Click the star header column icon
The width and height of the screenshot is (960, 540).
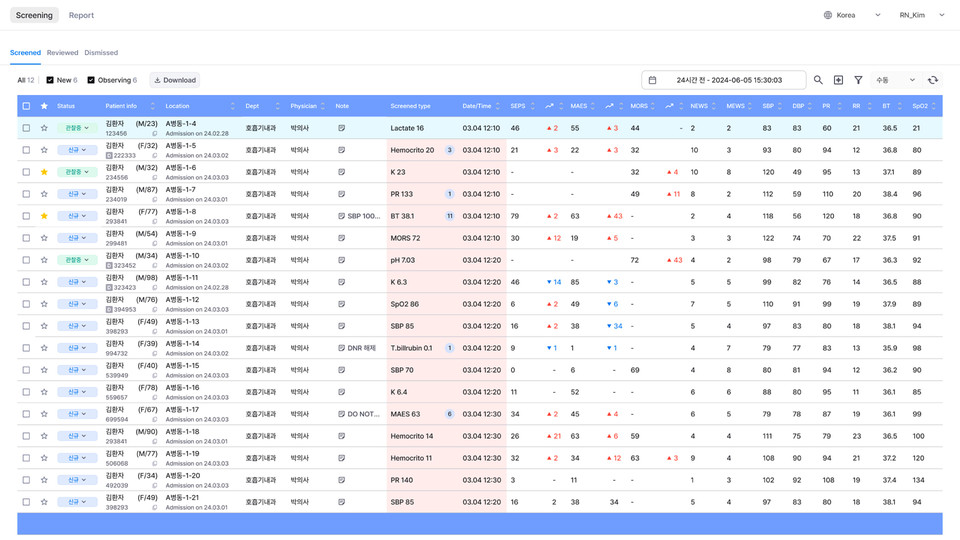pos(44,106)
